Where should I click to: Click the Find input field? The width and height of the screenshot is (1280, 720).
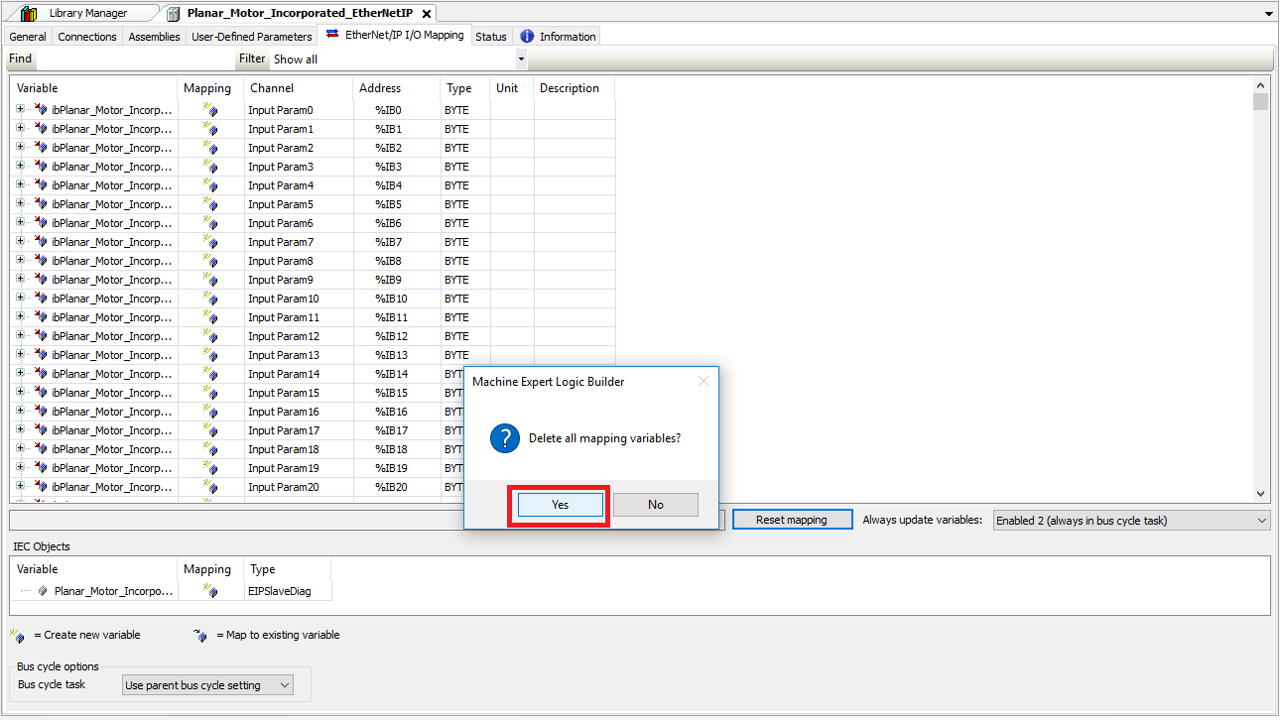(x=135, y=59)
